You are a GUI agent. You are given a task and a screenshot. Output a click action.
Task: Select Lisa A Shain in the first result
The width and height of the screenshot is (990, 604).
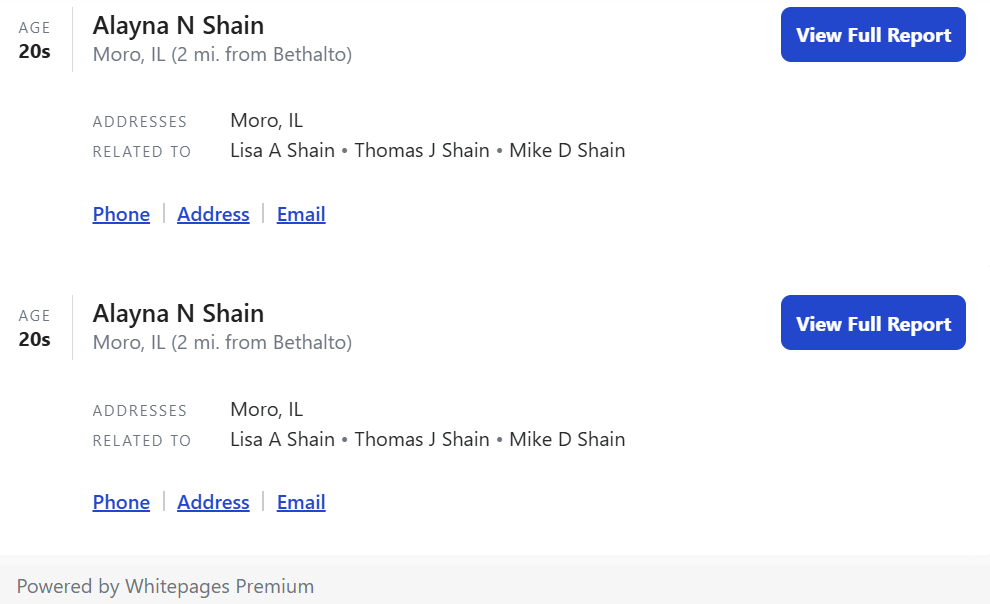(x=282, y=151)
